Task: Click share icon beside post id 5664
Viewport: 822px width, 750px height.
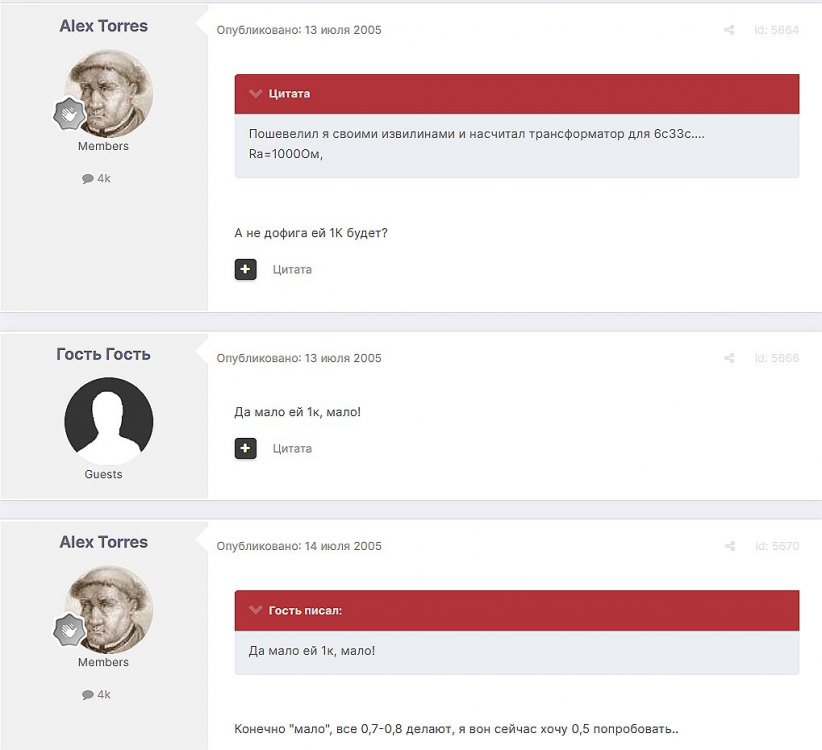Action: click(729, 30)
